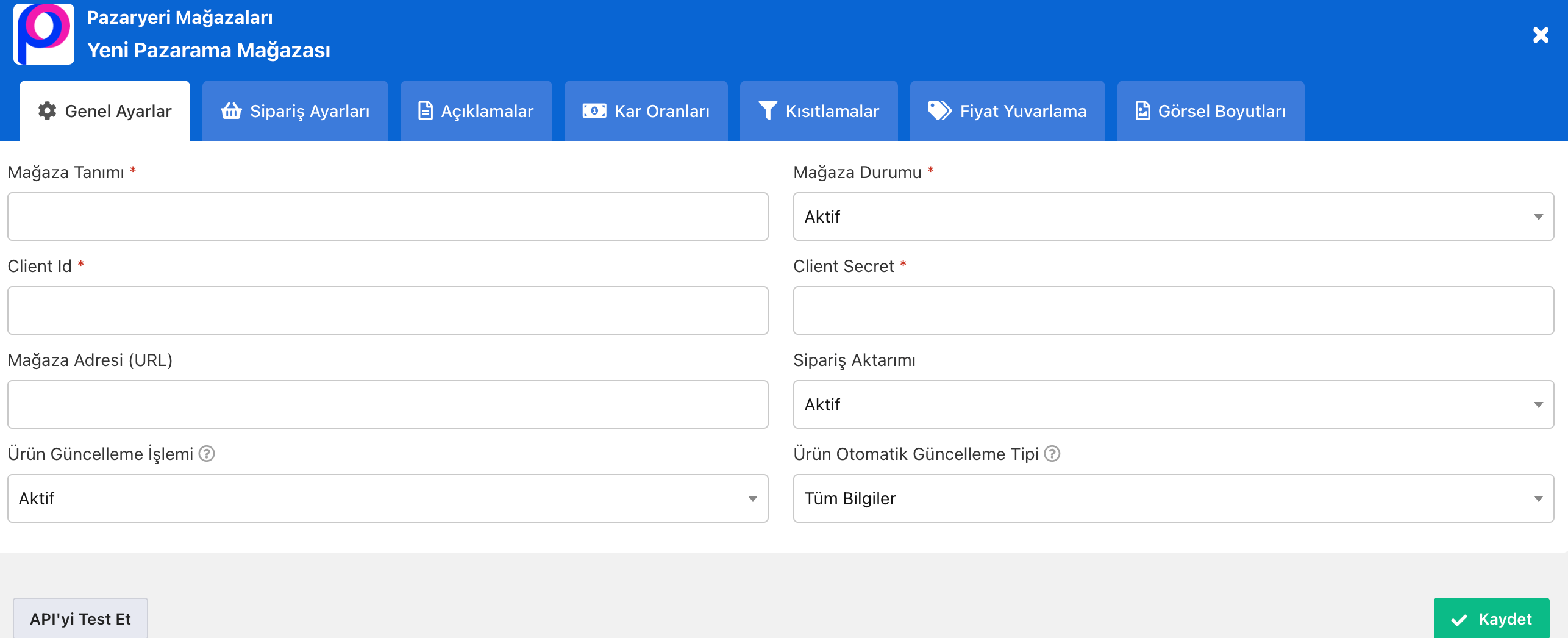This screenshot has height=638, width=1568.
Task: Click the gear icon on Genel Ayarlar
Action: (x=47, y=111)
